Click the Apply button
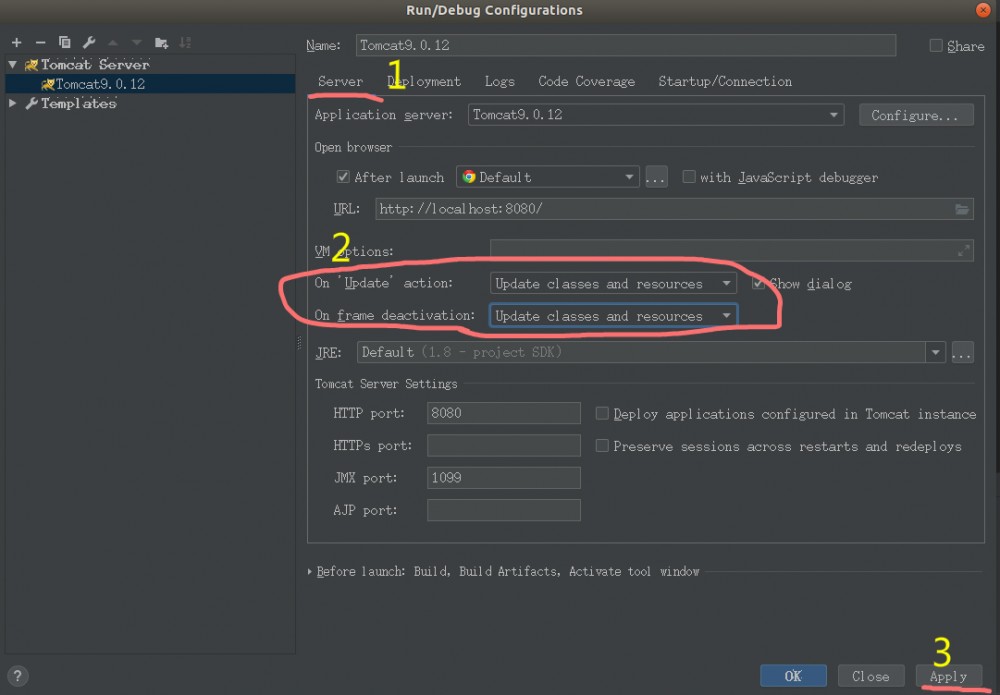 pos(948,676)
